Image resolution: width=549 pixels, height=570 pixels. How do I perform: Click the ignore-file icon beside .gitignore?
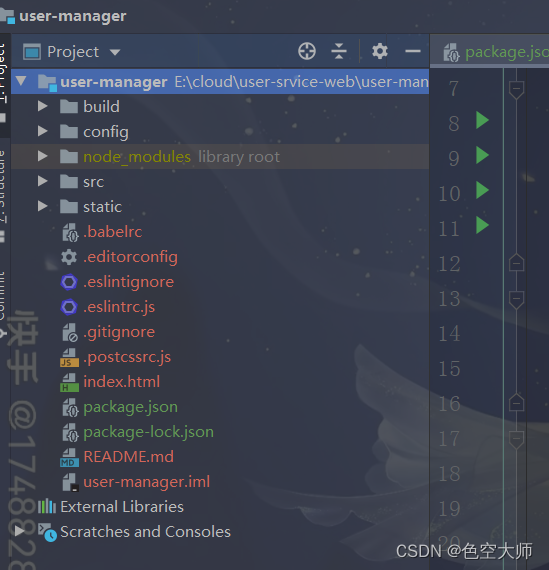tap(69, 333)
